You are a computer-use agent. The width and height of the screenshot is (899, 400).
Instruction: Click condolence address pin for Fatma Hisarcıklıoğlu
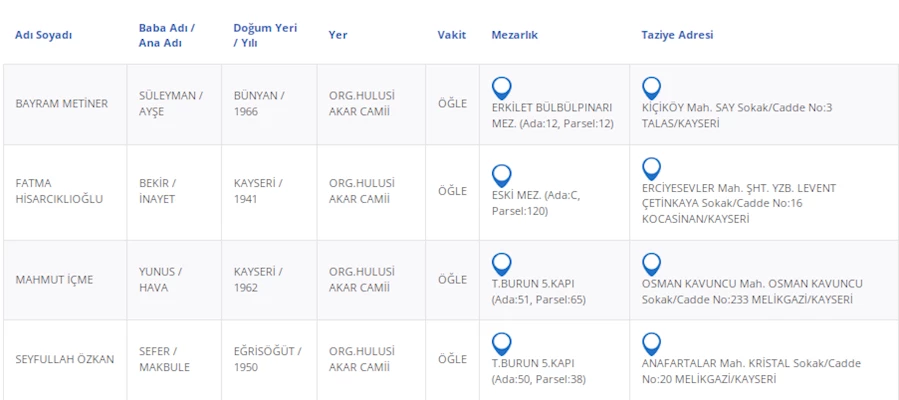pos(651,168)
